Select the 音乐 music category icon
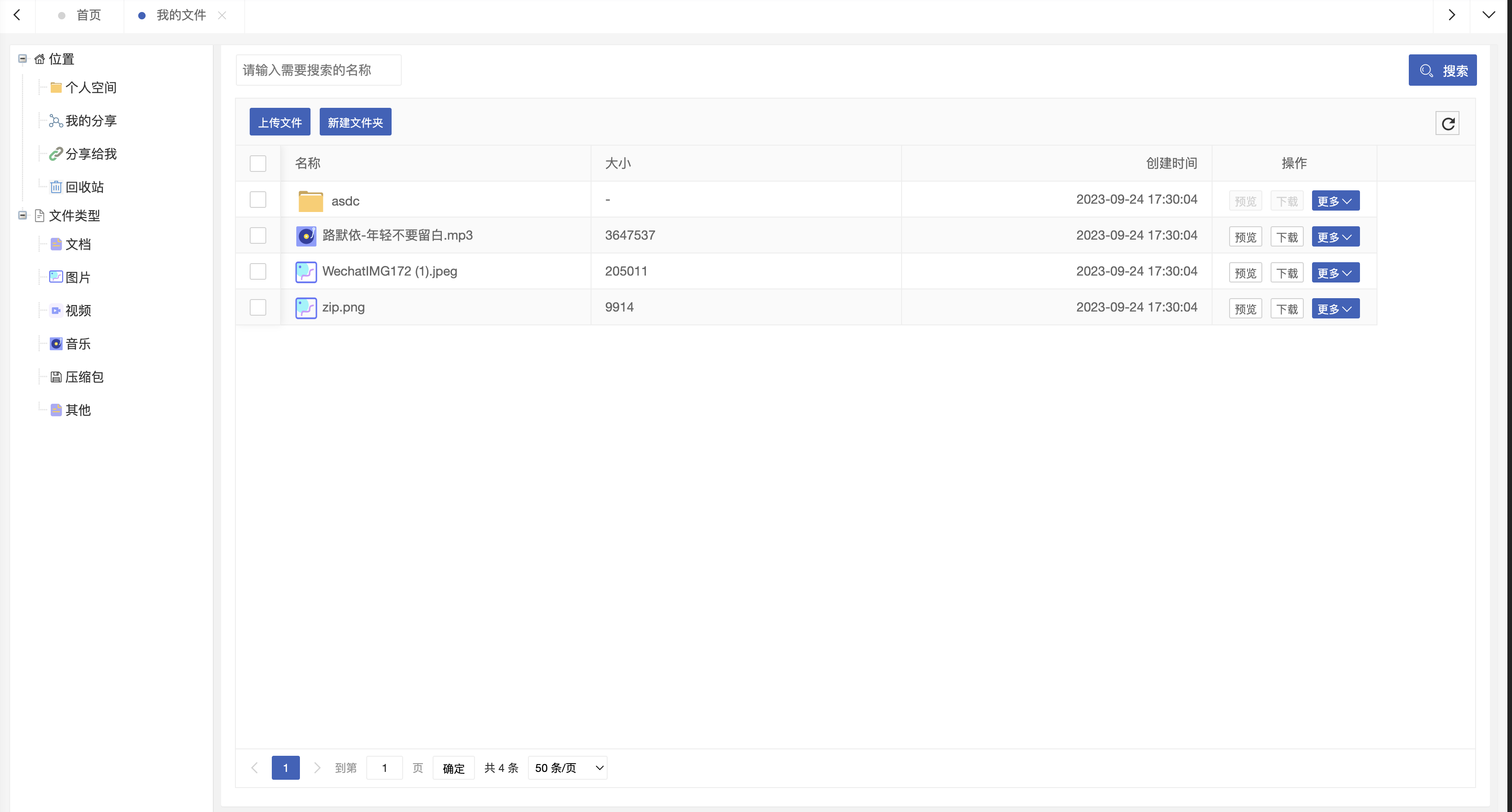Viewport: 1512px width, 812px height. click(56, 344)
